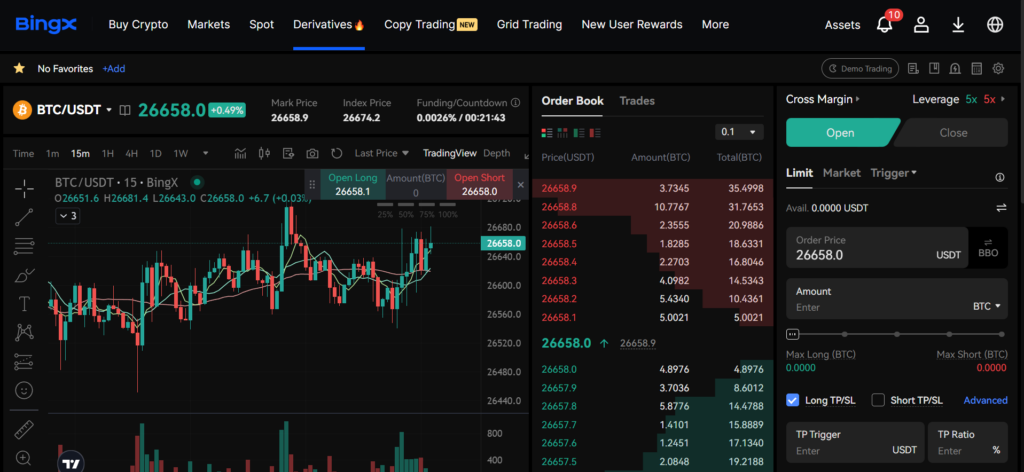Open the language globe icon
Image resolution: width=1024 pixels, height=472 pixels.
(994, 25)
